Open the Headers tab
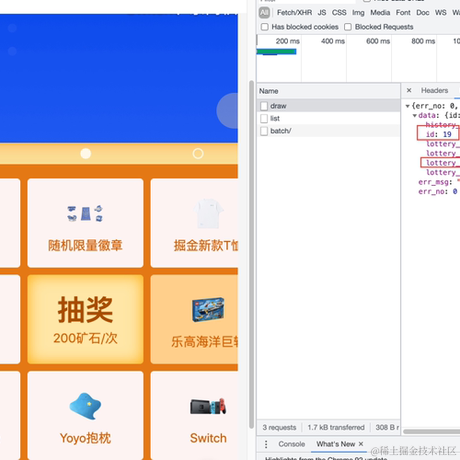 [x=434, y=90]
